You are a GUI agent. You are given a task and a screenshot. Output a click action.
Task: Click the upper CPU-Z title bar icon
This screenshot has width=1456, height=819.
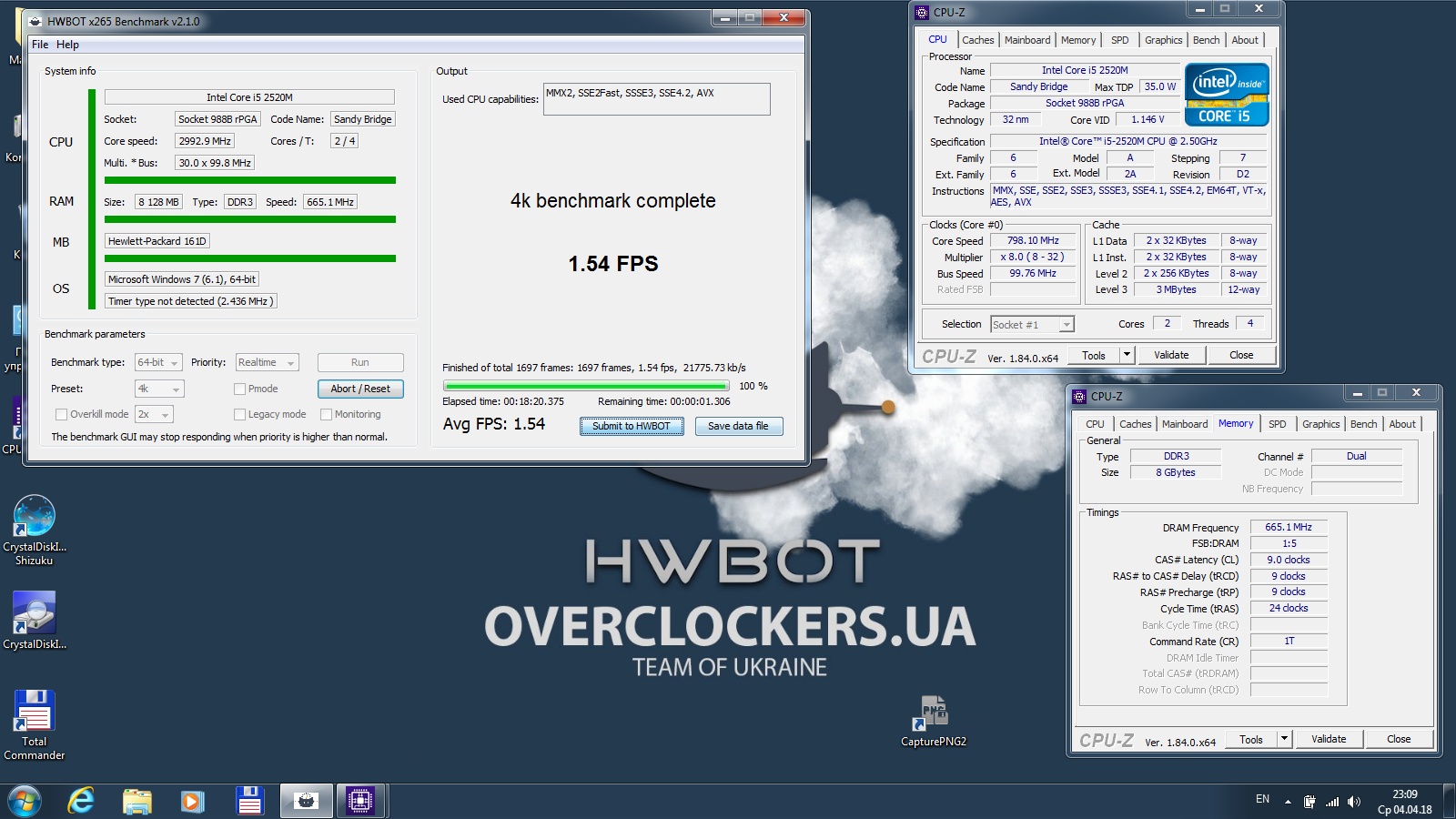[x=922, y=12]
